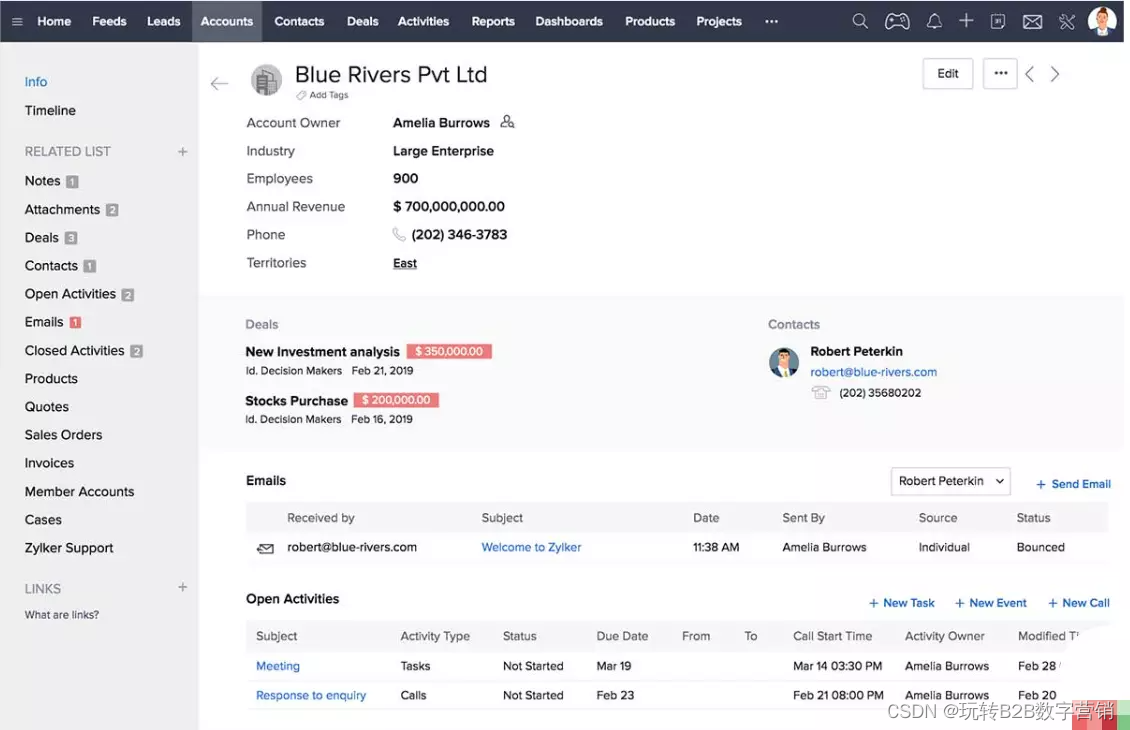Add a related list with plus icon
This screenshot has height=730, width=1130.
[182, 151]
